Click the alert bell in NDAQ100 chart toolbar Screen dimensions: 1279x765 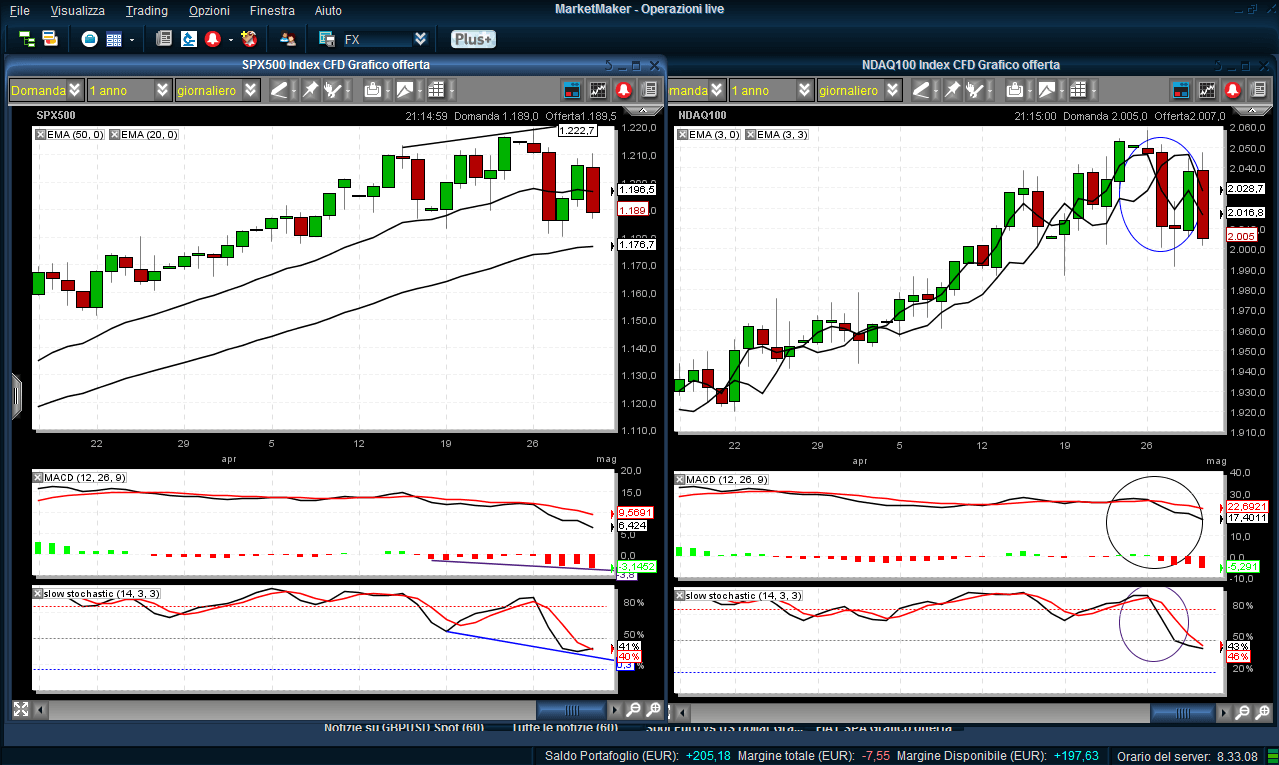click(x=1233, y=90)
